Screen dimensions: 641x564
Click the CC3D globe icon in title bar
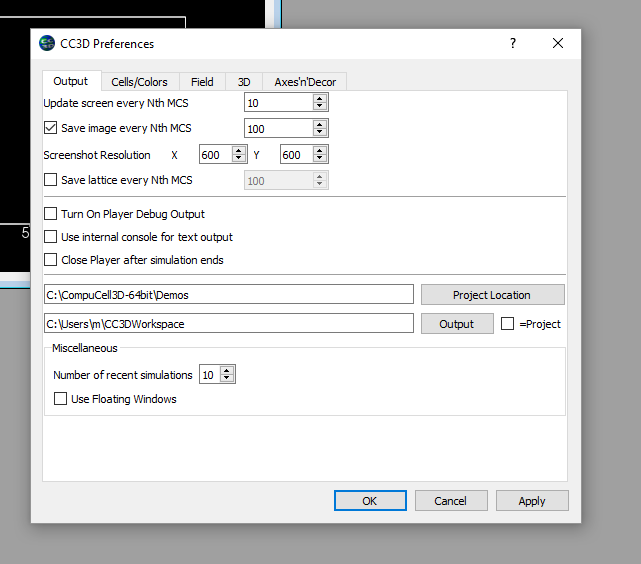click(47, 43)
